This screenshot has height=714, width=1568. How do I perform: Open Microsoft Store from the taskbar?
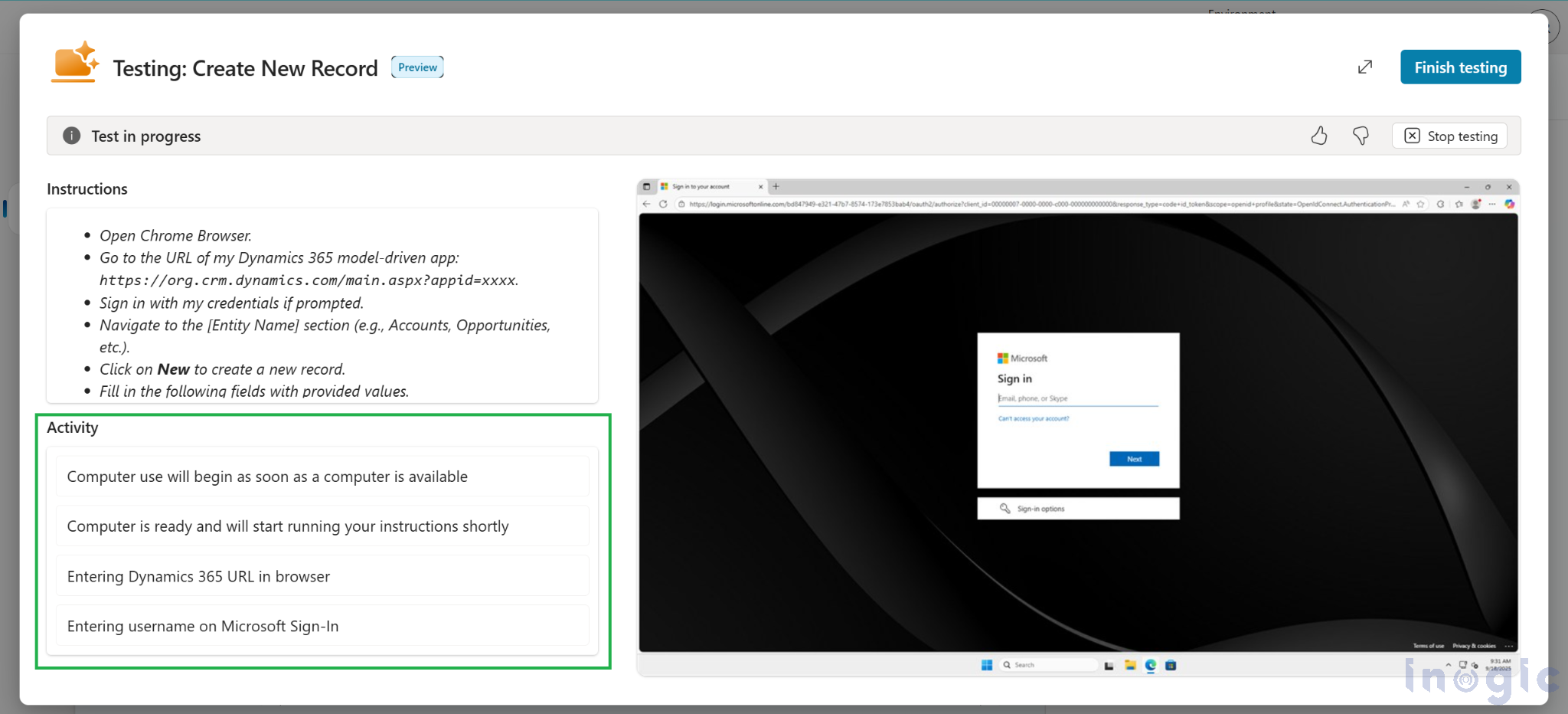click(x=1171, y=665)
